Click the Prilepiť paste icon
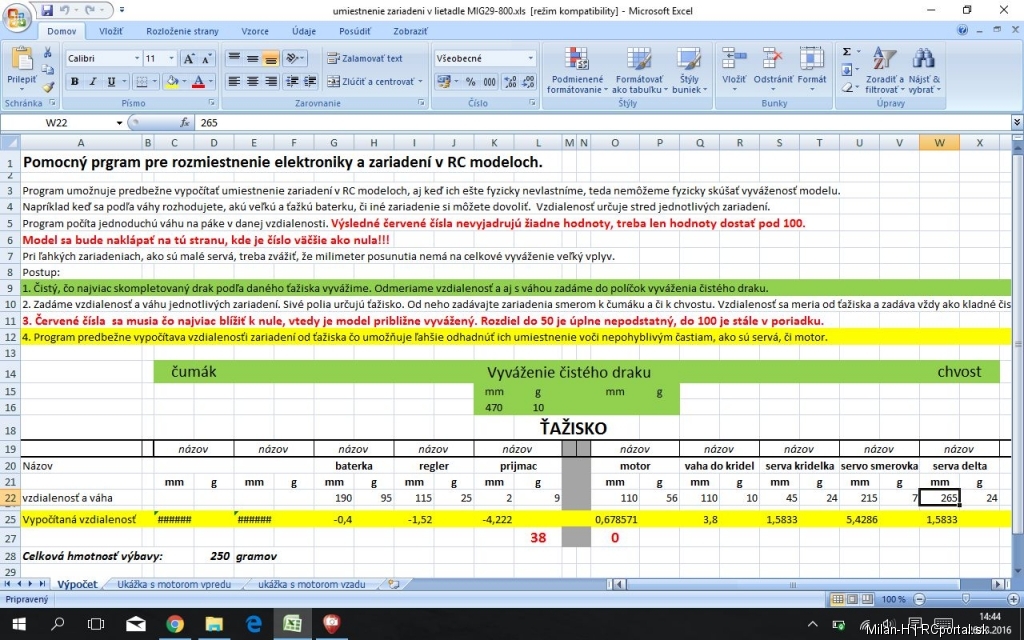Screen dimensions: 1024x640 (x=22, y=60)
